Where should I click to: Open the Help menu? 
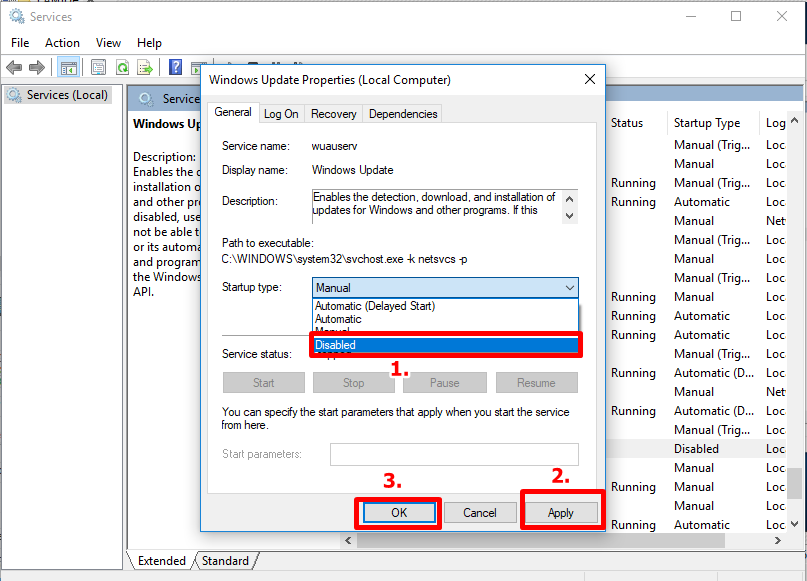coord(149,43)
